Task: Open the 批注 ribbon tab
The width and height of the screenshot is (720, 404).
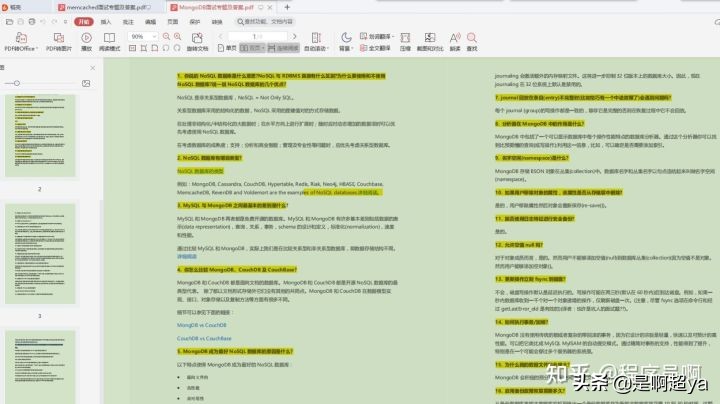Action: 128,22
